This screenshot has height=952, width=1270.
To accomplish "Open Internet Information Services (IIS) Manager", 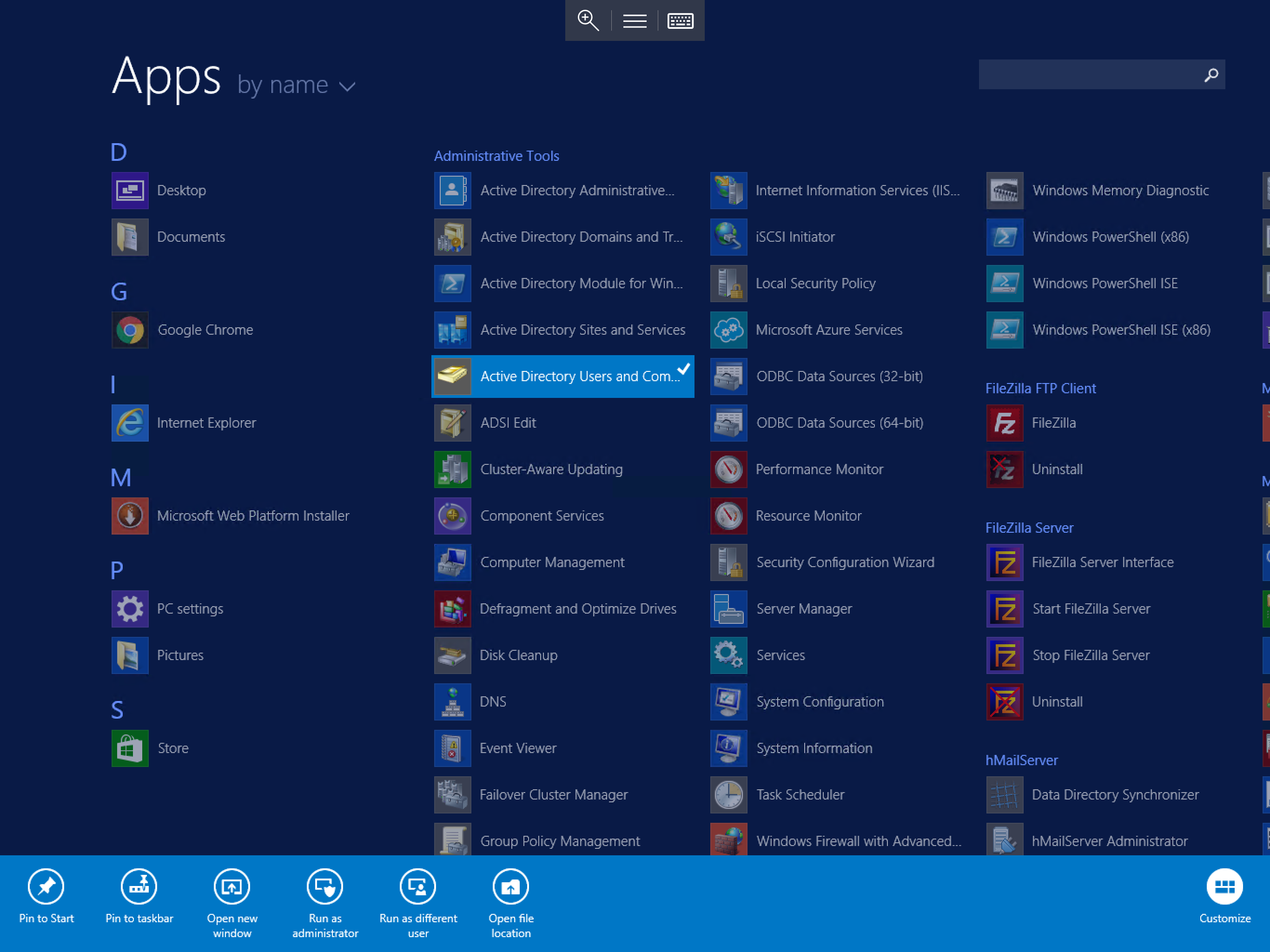I will [x=839, y=191].
